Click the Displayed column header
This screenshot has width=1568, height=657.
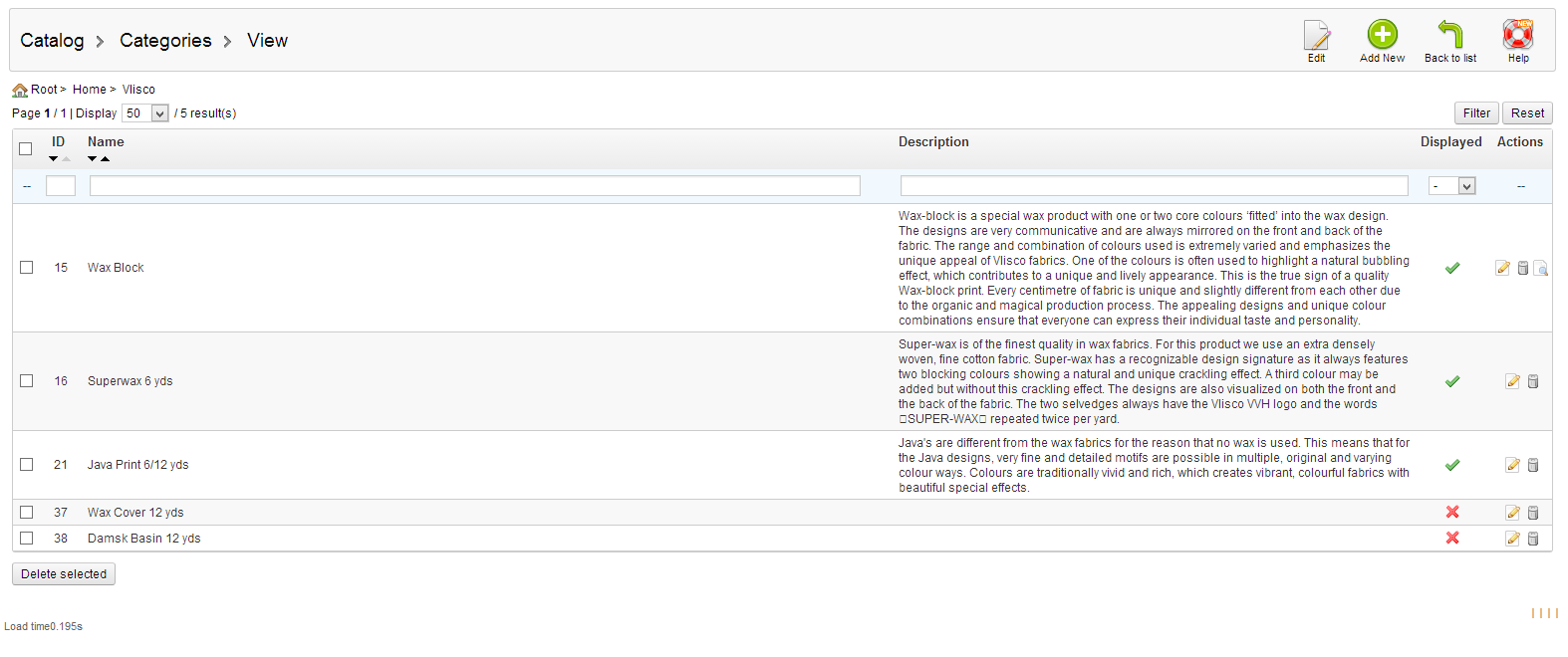coord(1450,142)
